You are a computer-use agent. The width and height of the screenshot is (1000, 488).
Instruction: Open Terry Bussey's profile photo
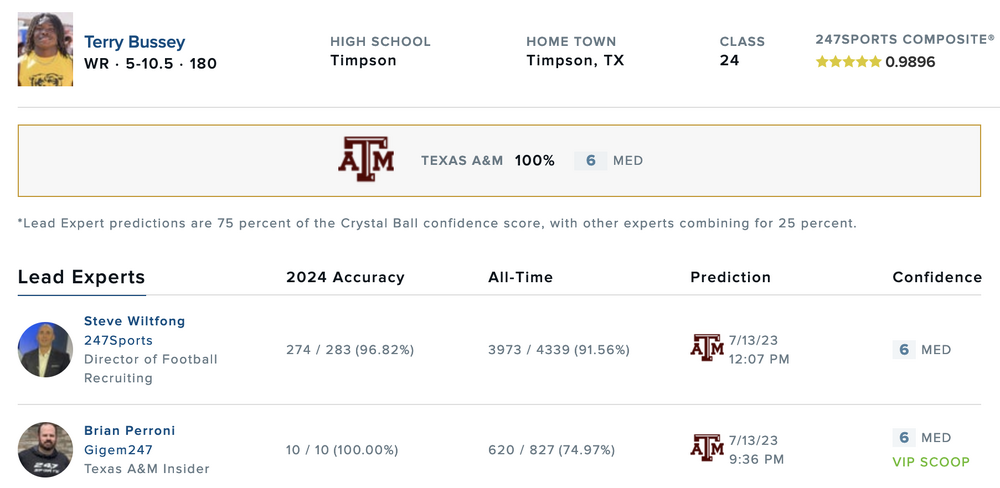click(x=46, y=50)
